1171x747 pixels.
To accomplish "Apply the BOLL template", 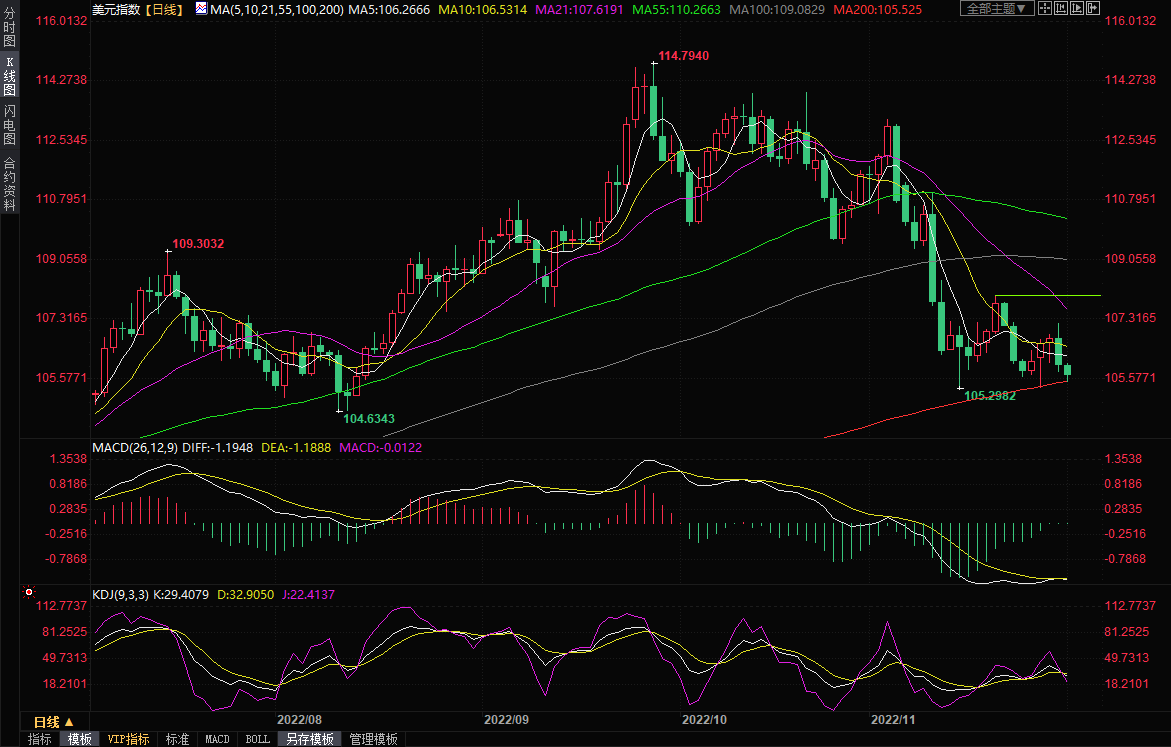I will 257,739.
